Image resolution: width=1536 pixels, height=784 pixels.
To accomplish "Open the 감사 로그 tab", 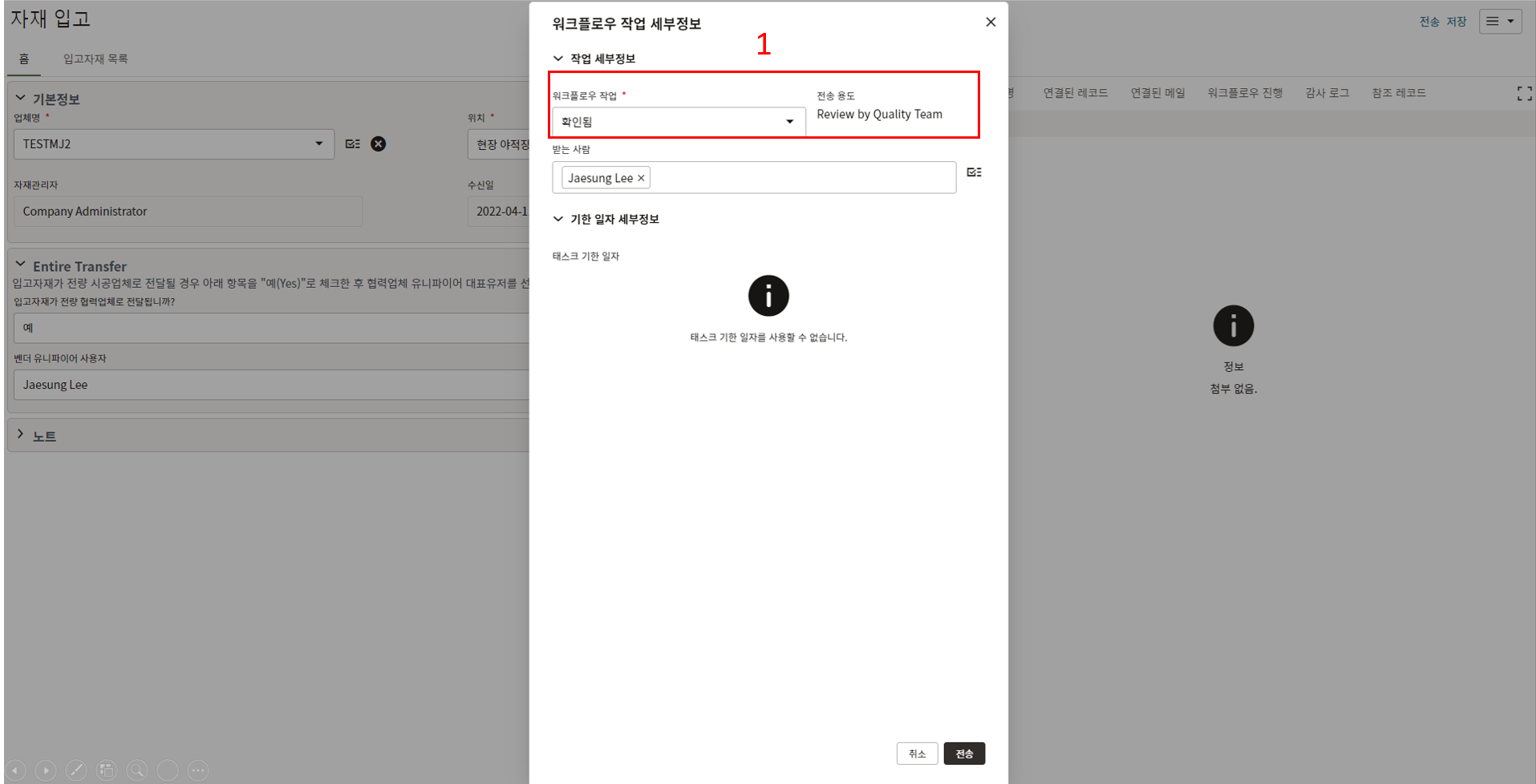I will [1327, 93].
